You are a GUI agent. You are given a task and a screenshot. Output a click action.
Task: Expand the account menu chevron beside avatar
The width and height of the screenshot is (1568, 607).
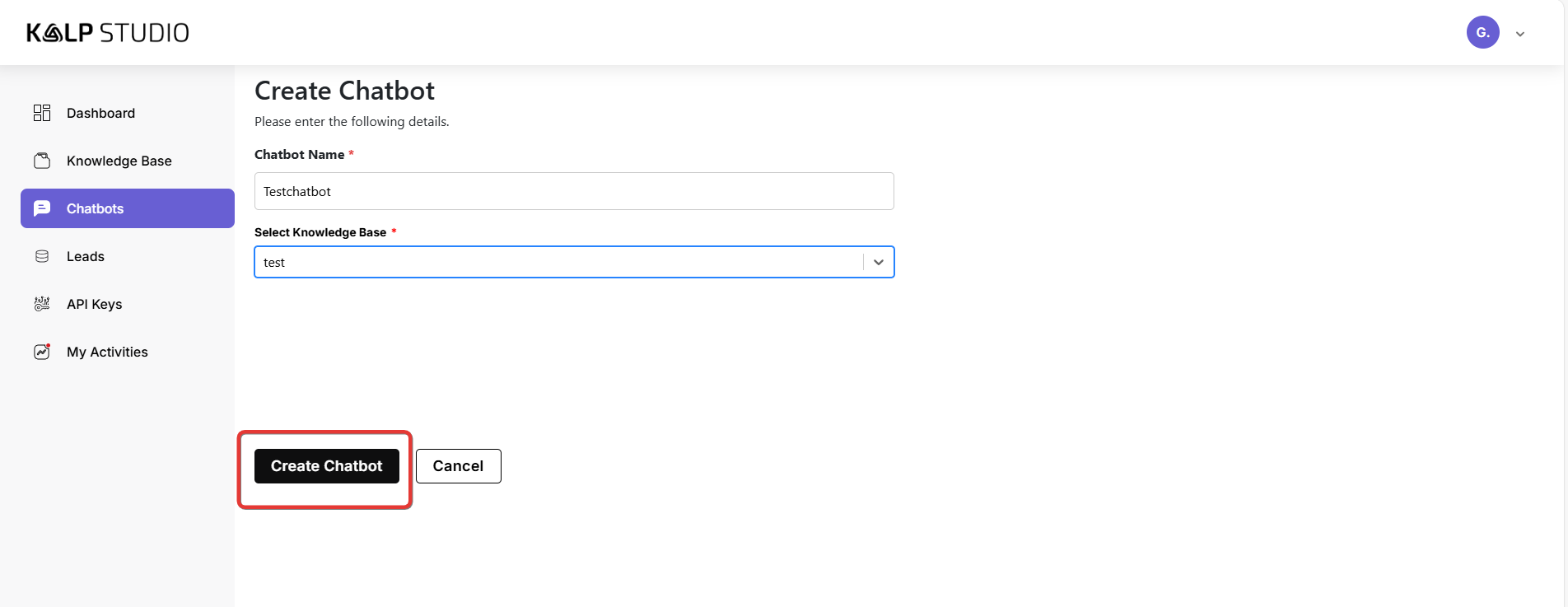1520,34
